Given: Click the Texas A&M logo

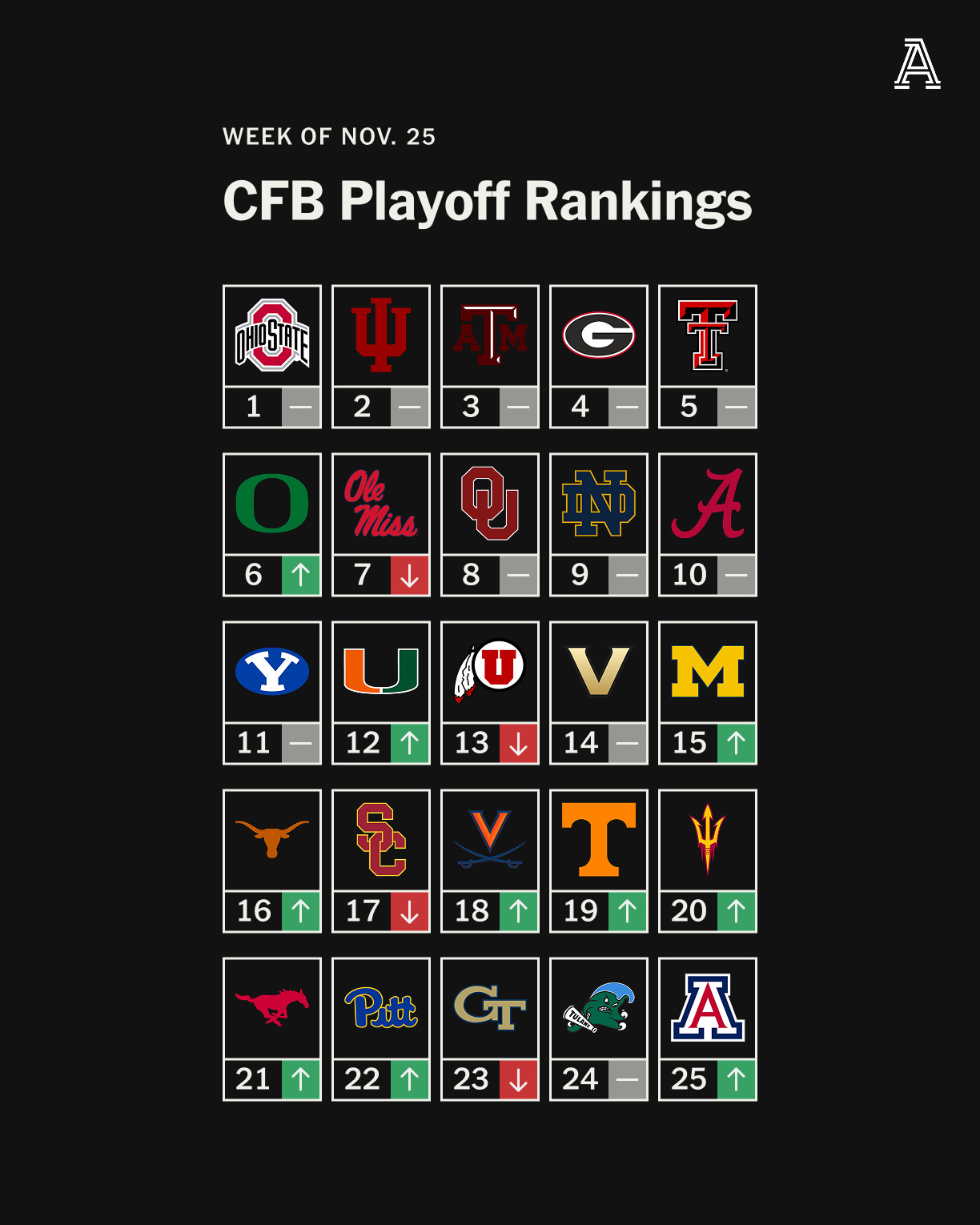Looking at the screenshot, I should [490, 335].
